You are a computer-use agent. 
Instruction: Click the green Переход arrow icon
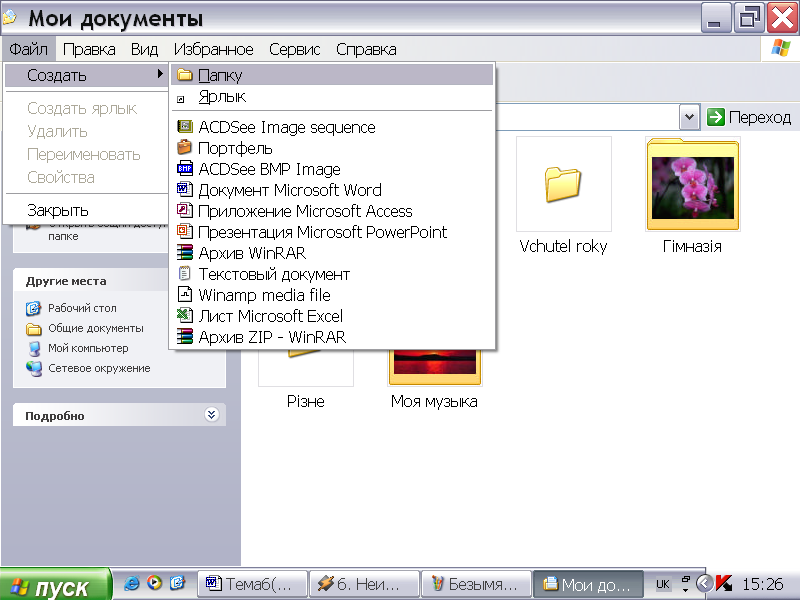716,117
